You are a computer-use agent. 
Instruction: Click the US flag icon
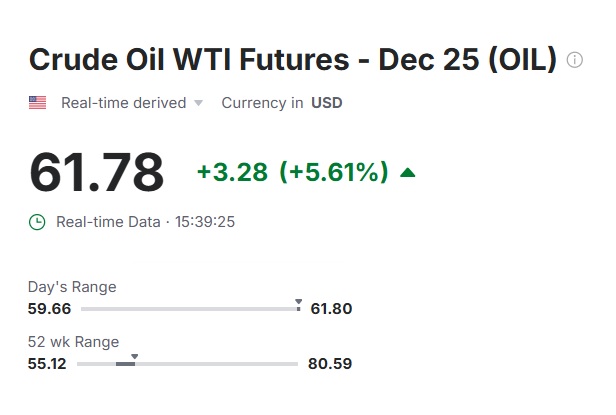pyautogui.click(x=37, y=103)
